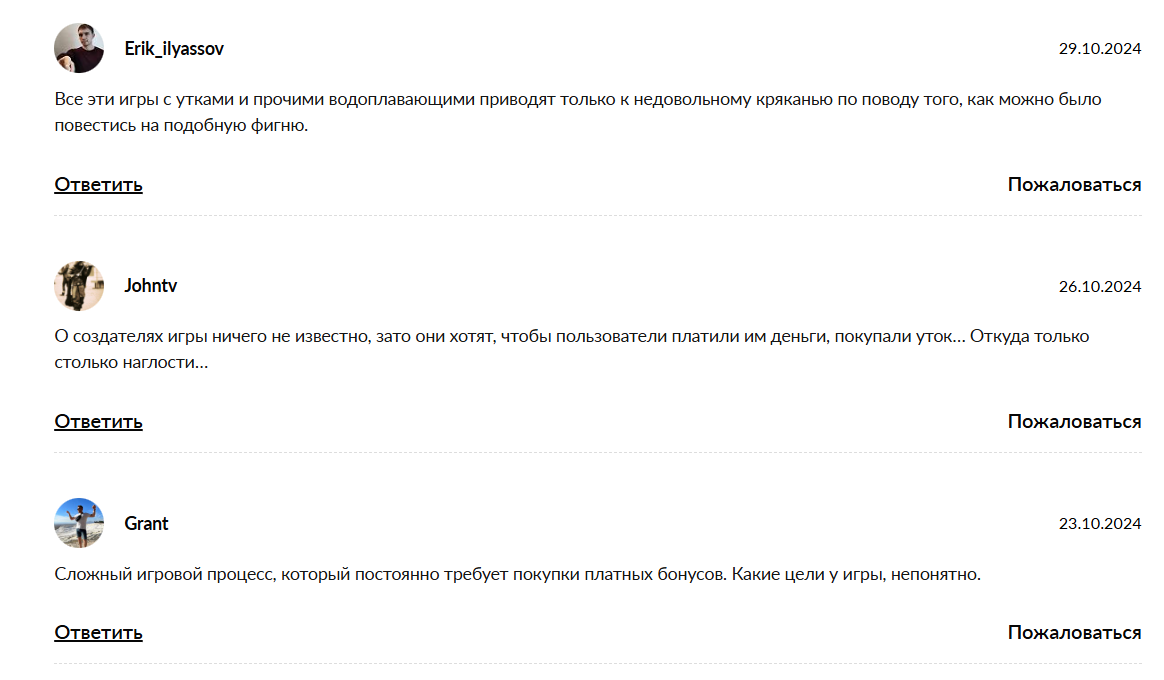Reply to Erik_ilyassov's comment via Ответить
This screenshot has width=1164, height=680.
[x=98, y=185]
